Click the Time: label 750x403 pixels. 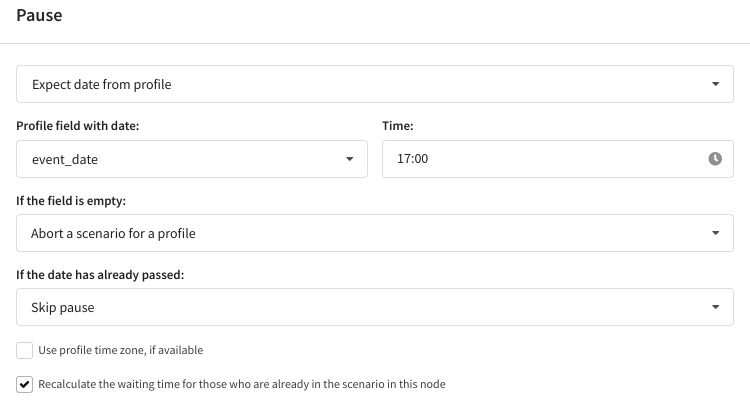(x=397, y=126)
